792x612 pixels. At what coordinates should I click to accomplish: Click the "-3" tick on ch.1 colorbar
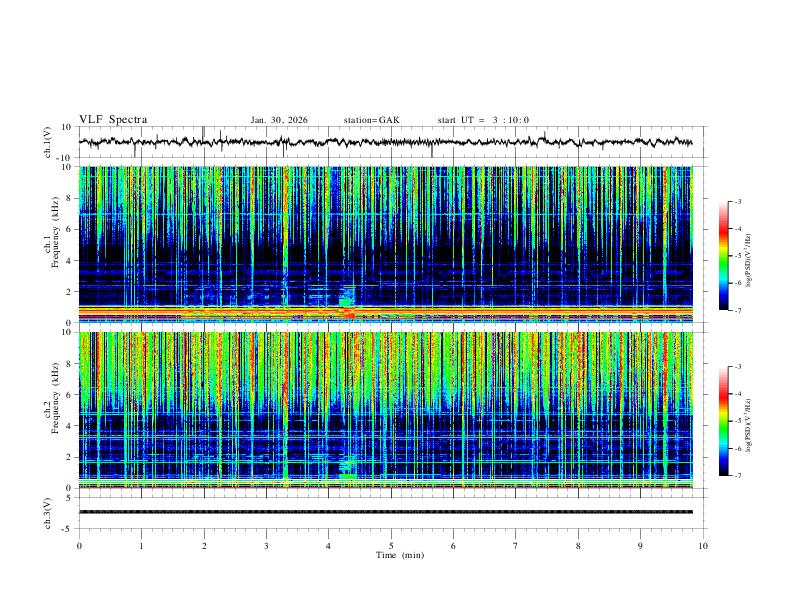pos(738,201)
